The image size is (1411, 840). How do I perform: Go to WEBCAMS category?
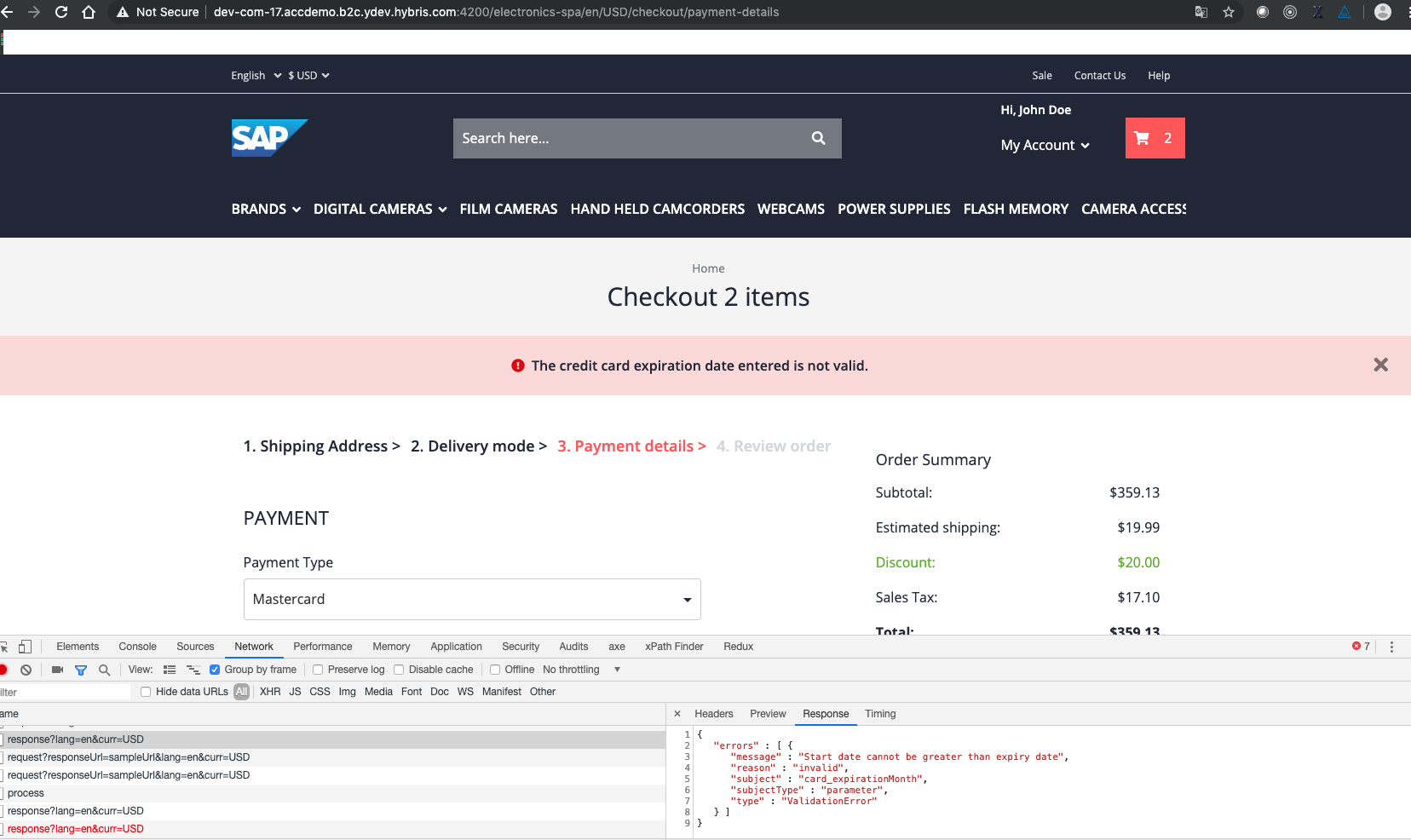point(791,209)
